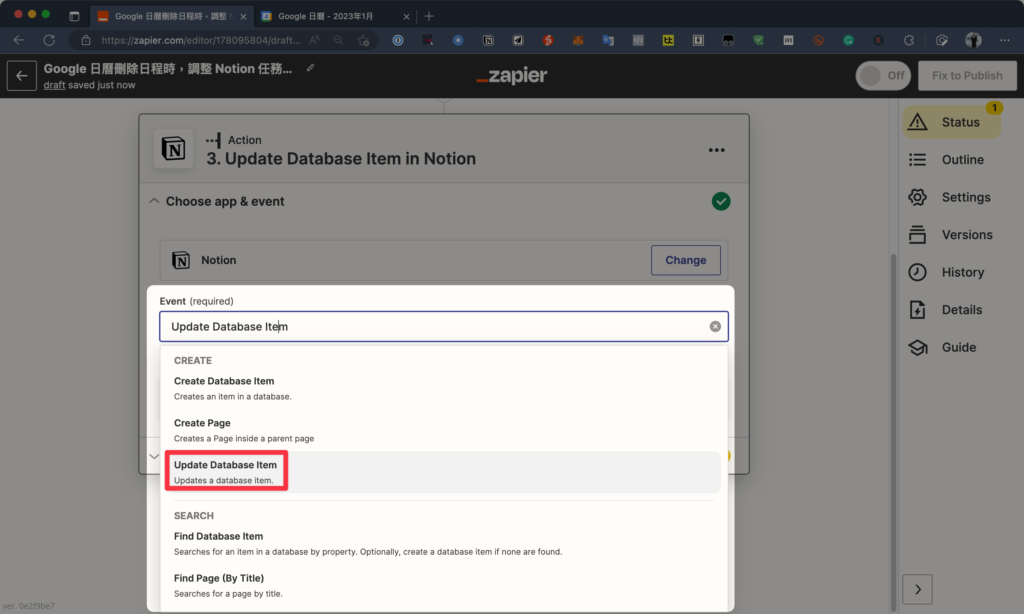The height and width of the screenshot is (614, 1024).
Task: Reload the page in browser
Action: pos(49,40)
